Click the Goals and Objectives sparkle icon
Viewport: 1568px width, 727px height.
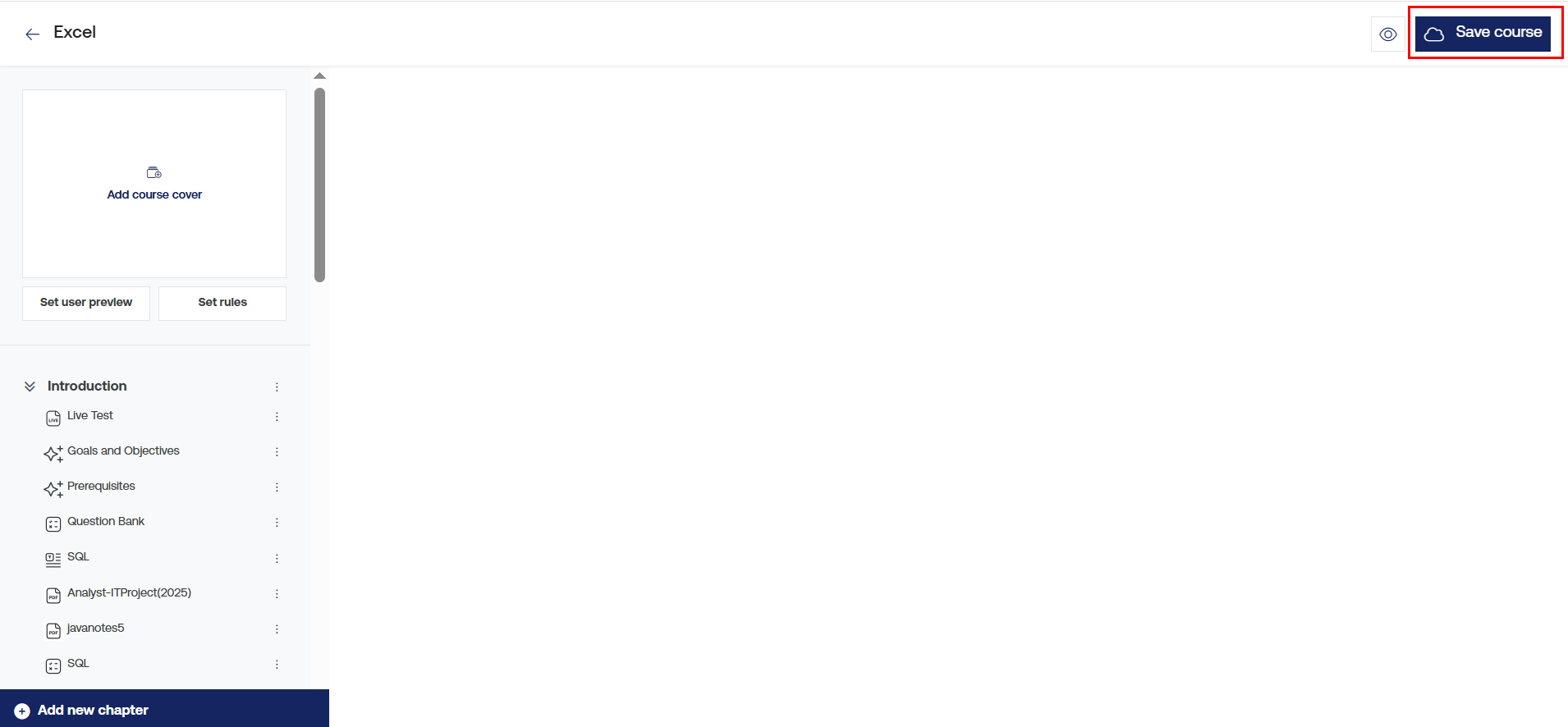coord(53,454)
